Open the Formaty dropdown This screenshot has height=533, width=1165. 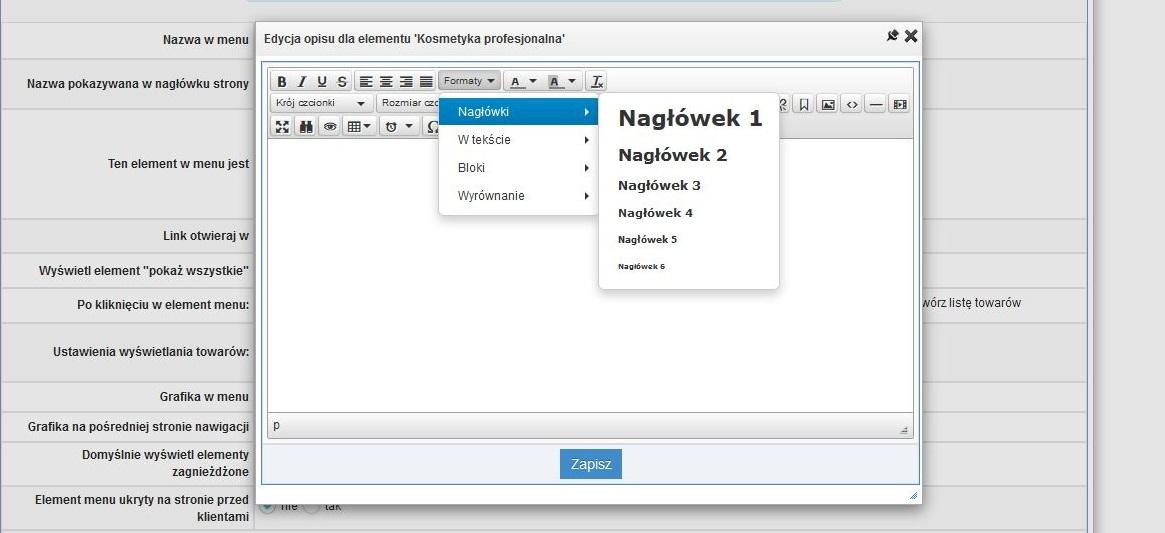[x=470, y=81]
